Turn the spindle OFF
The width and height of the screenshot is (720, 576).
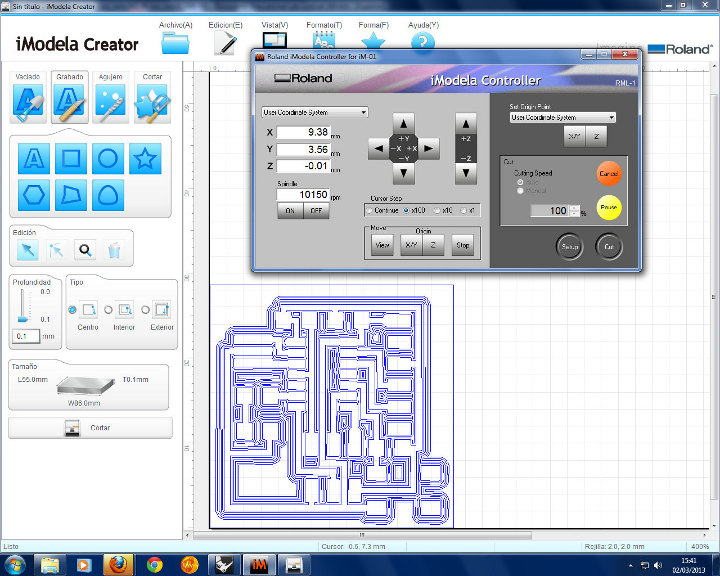(x=316, y=210)
